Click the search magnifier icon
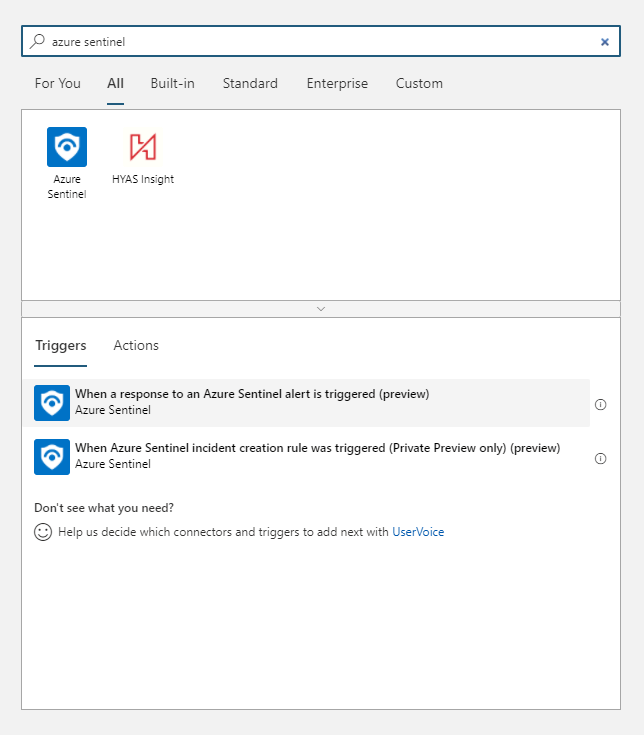This screenshot has width=644, height=735. (38, 41)
